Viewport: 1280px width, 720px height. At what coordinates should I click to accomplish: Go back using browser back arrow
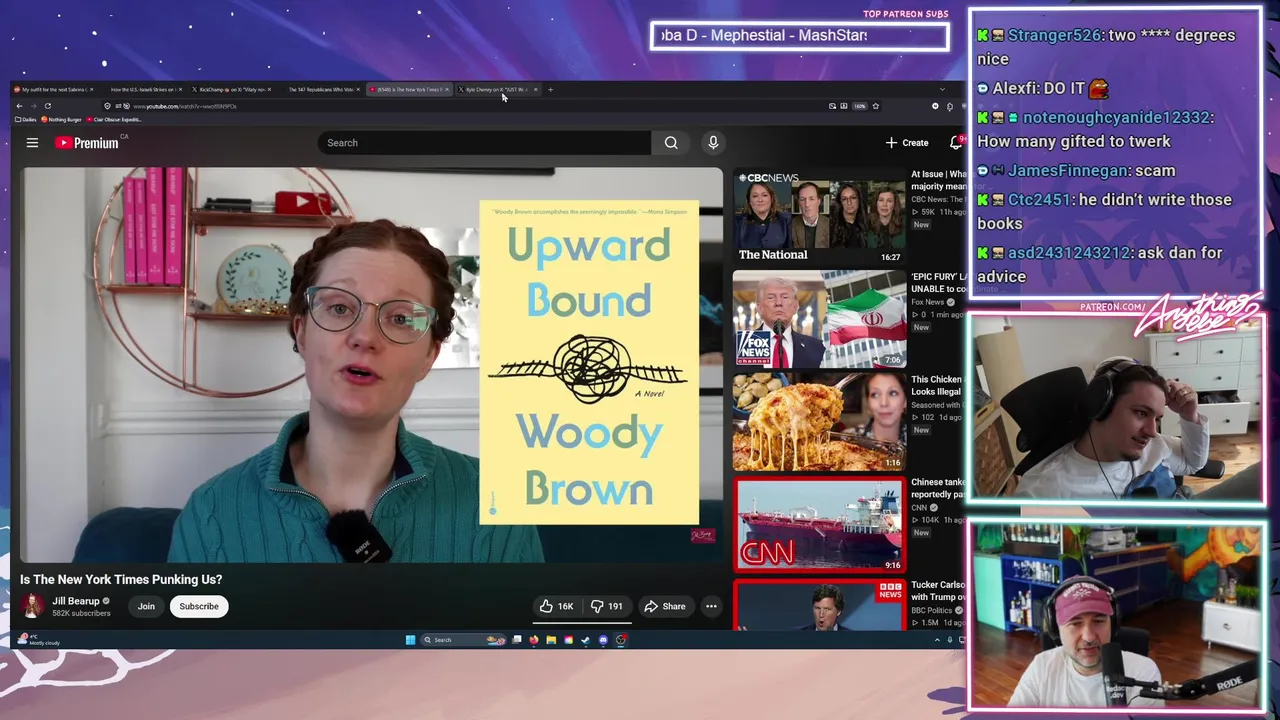point(19,106)
